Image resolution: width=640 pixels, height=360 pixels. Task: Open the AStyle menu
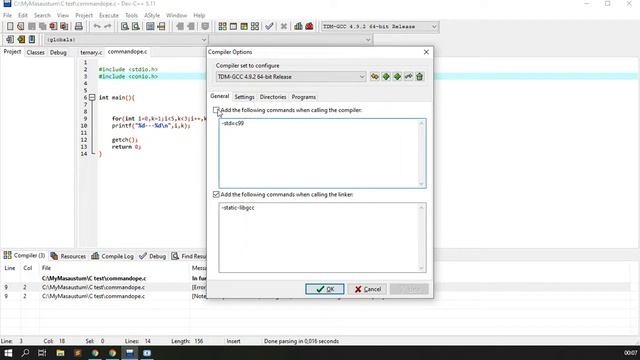[x=152, y=15]
